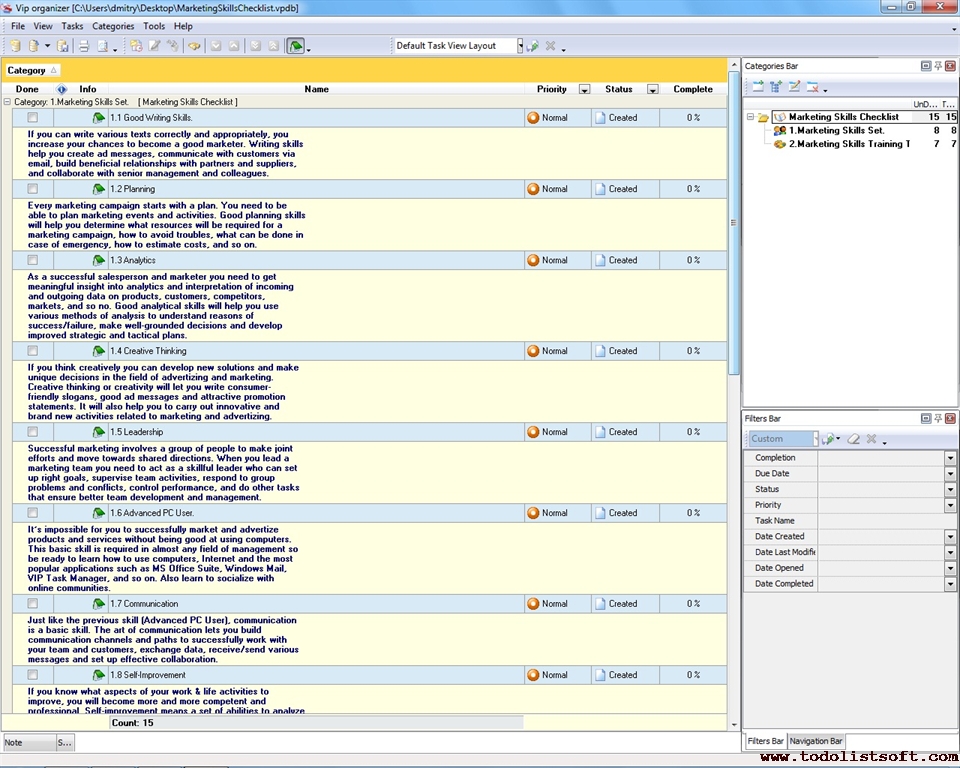960x768 pixels.
Task: Click the add subcategory tree icon
Action: click(x=776, y=87)
